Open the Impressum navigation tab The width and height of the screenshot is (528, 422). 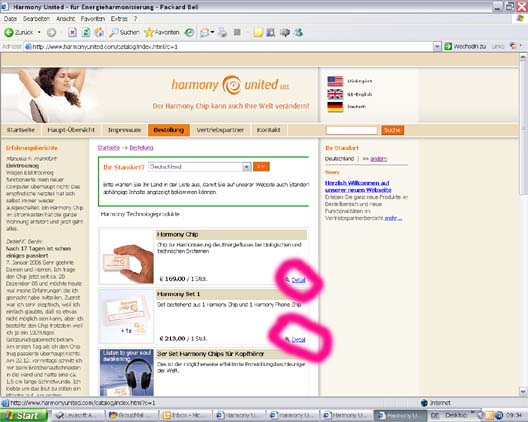click(125, 130)
